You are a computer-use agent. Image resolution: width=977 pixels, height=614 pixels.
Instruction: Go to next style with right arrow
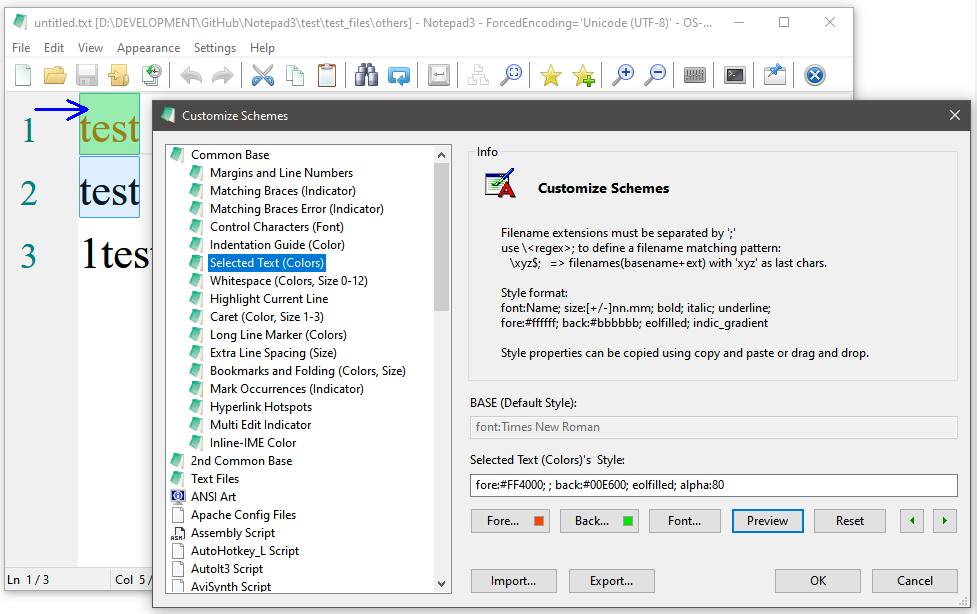pos(945,520)
